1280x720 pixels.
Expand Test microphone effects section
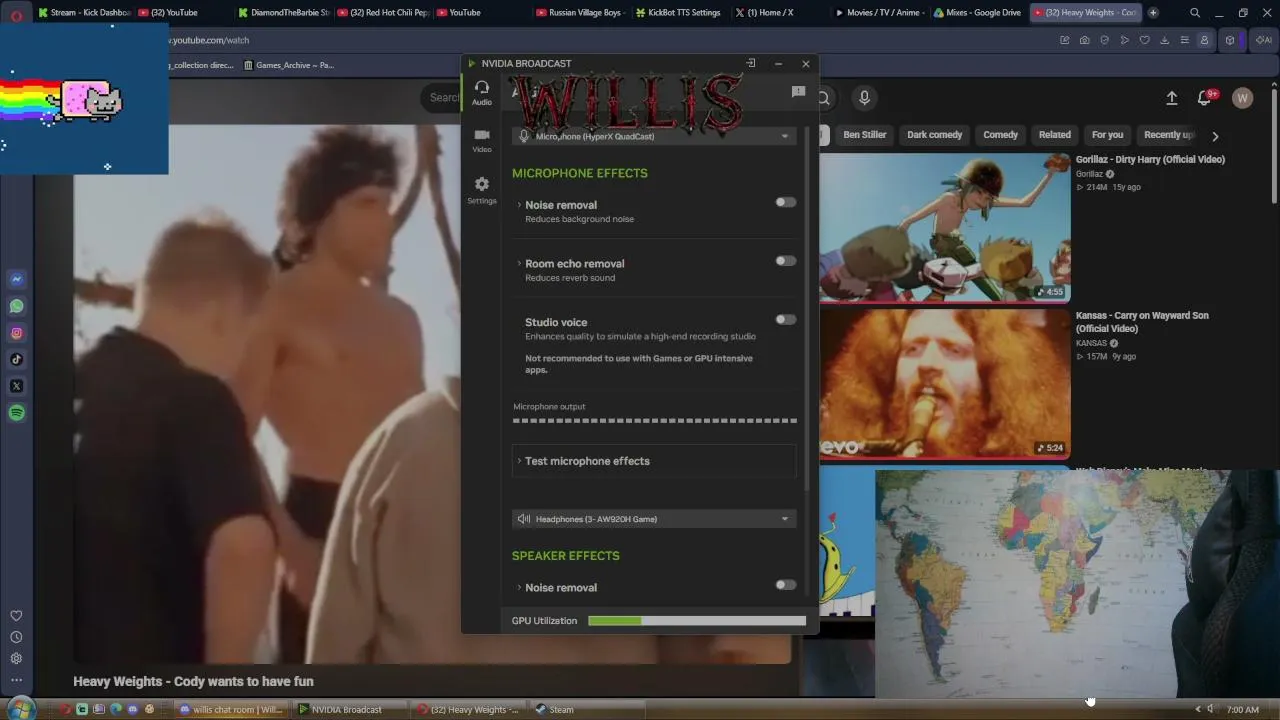point(654,461)
